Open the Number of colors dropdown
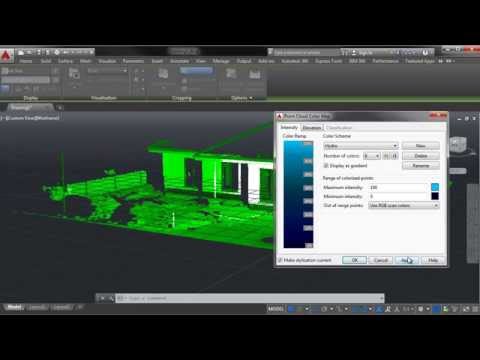This screenshot has width=480, height=360. [371, 156]
